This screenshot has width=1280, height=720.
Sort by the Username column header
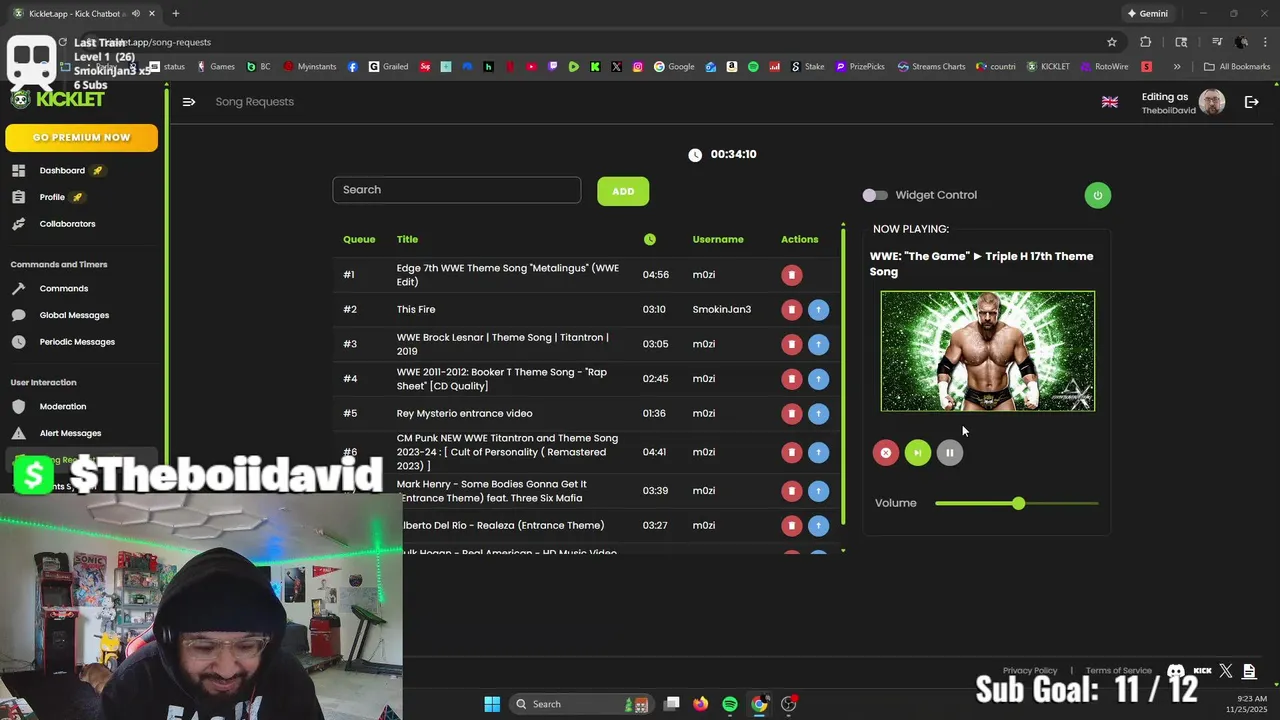pyautogui.click(x=718, y=240)
